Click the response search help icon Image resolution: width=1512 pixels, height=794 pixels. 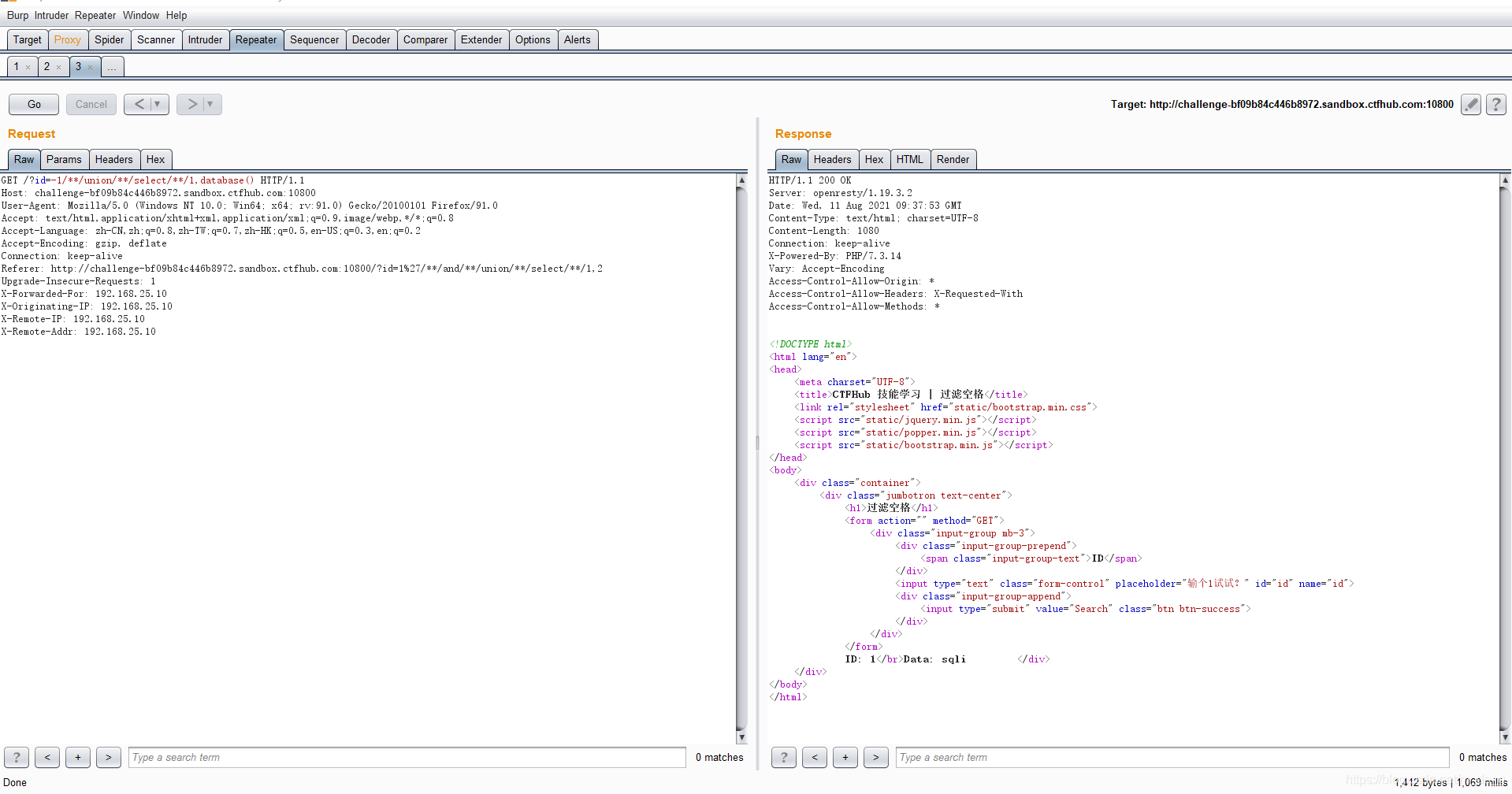pyautogui.click(x=783, y=757)
